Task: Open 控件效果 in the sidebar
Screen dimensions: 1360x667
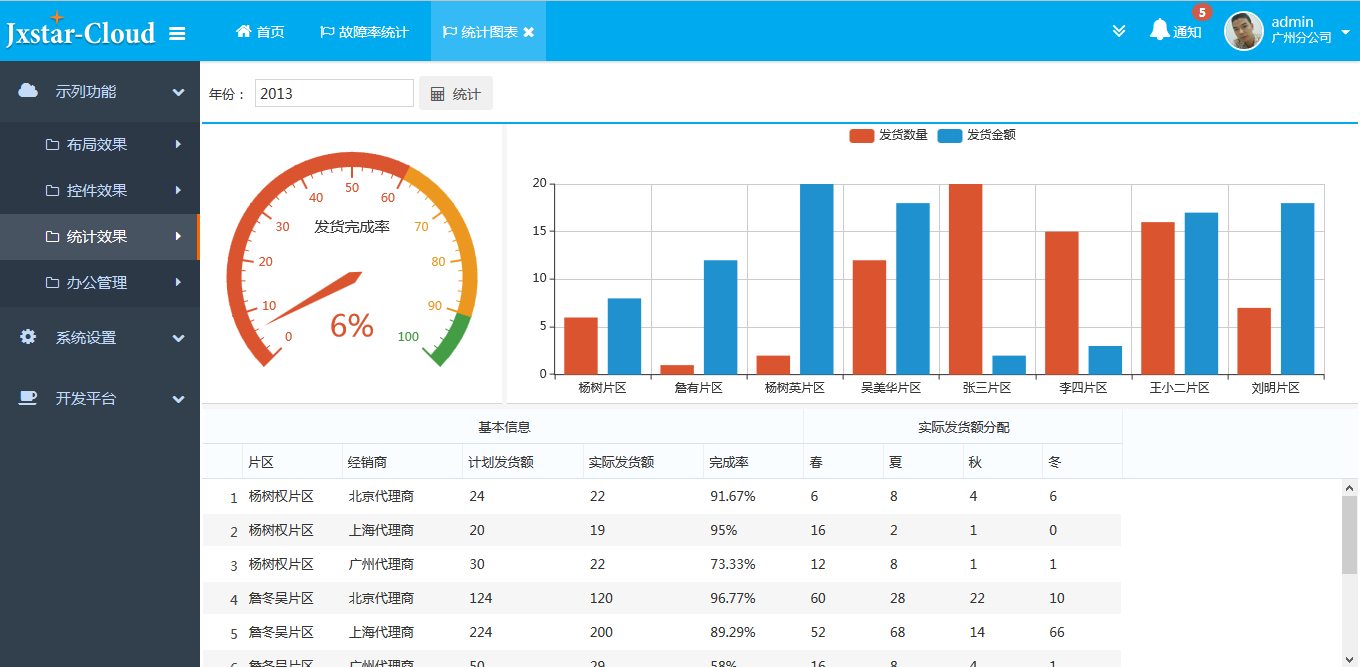Action: click(x=100, y=191)
